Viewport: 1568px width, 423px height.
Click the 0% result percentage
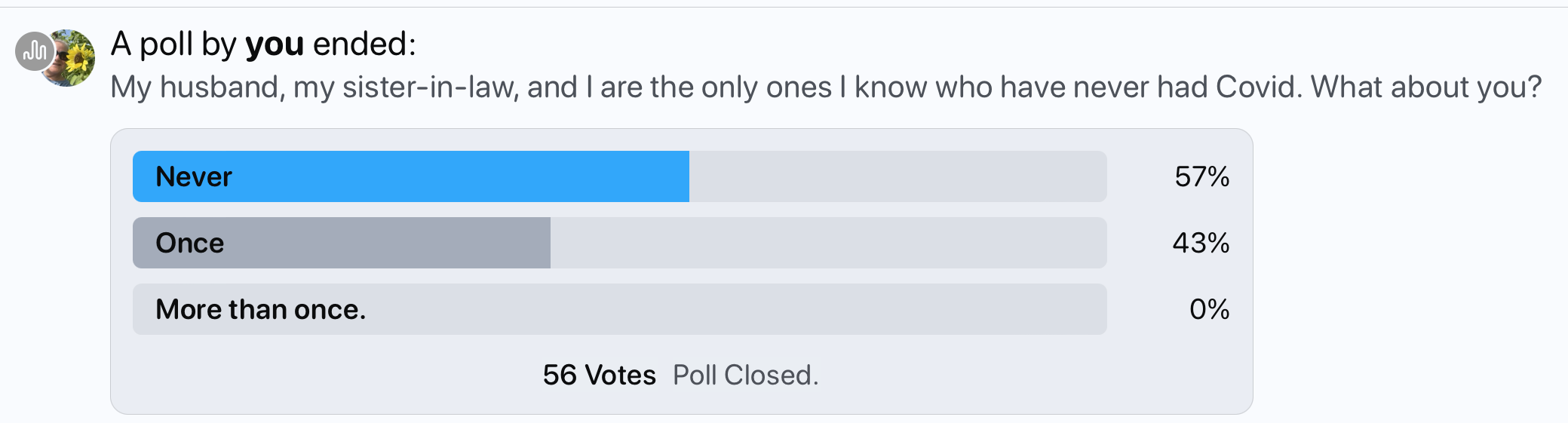pos(1209,310)
